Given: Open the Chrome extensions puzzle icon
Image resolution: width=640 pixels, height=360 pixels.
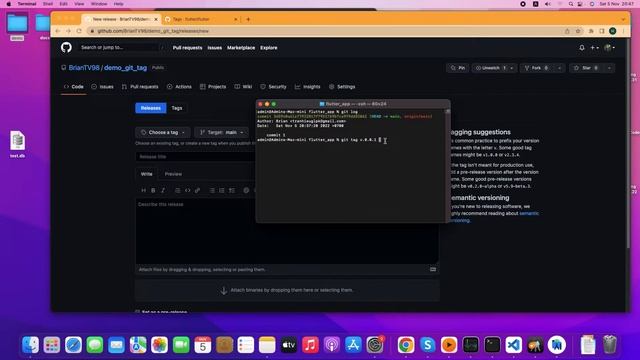Looking at the screenshot, I should [591, 31].
